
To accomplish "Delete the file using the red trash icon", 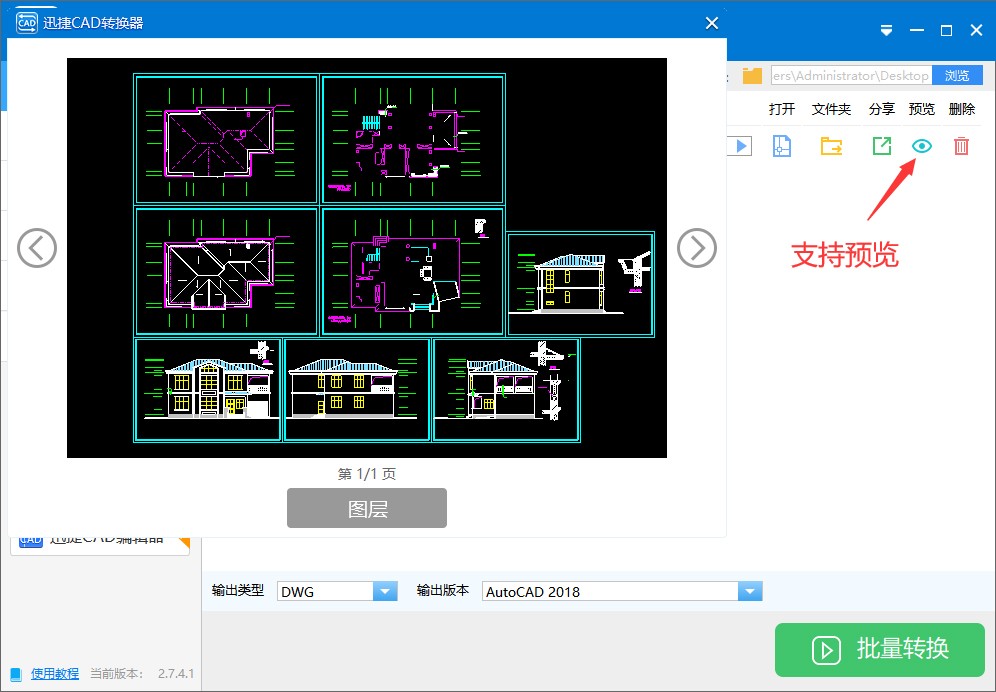I will (961, 145).
